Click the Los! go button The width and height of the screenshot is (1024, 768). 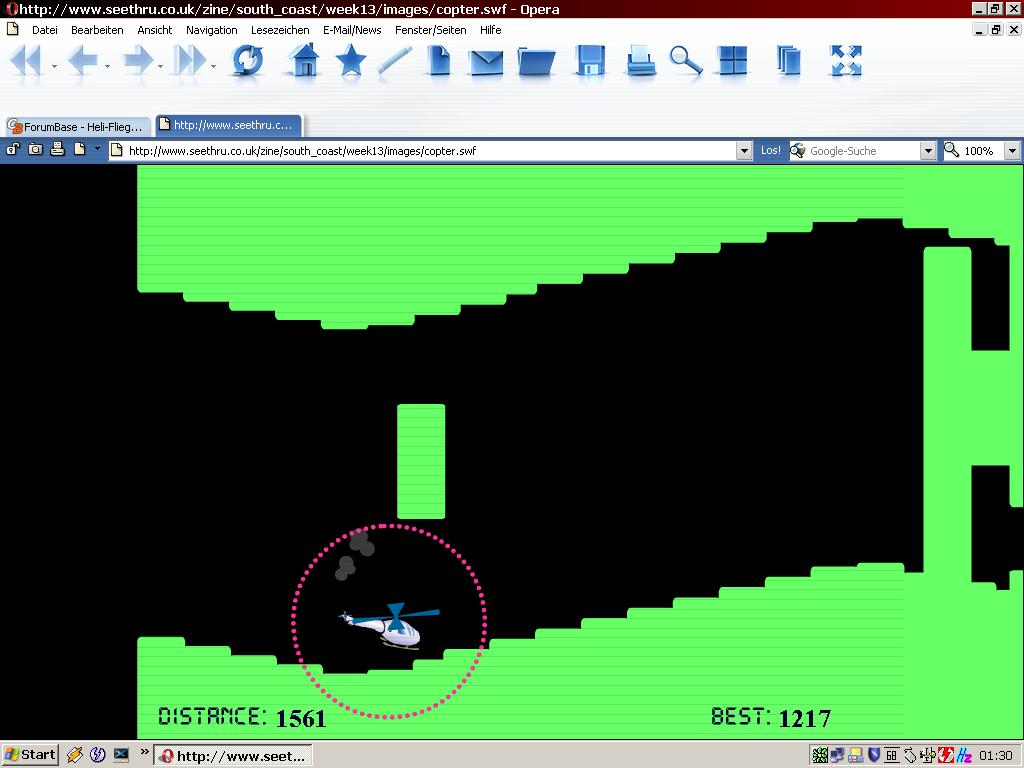click(771, 150)
